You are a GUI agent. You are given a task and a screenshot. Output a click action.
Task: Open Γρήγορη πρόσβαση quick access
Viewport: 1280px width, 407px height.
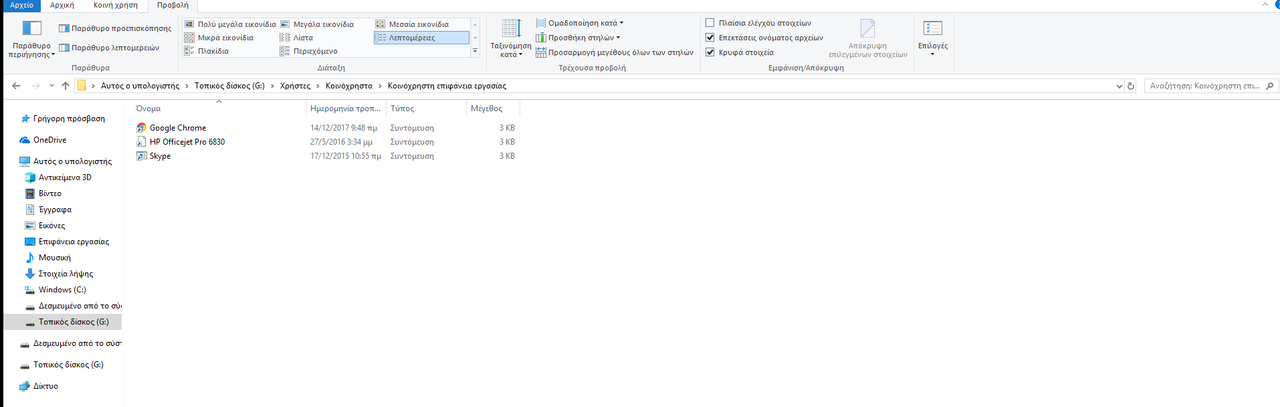coord(62,118)
